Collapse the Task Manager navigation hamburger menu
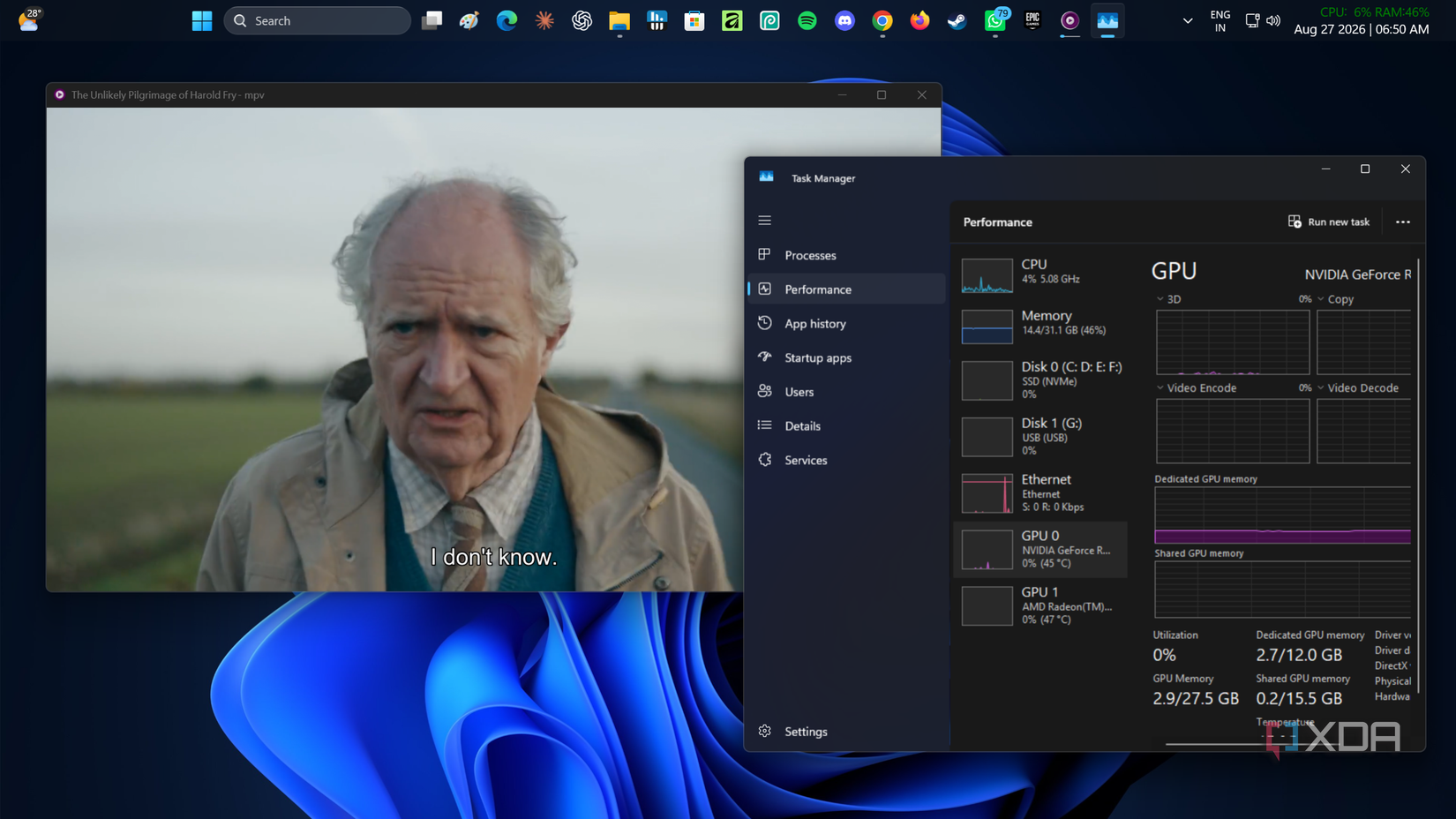 coord(765,221)
